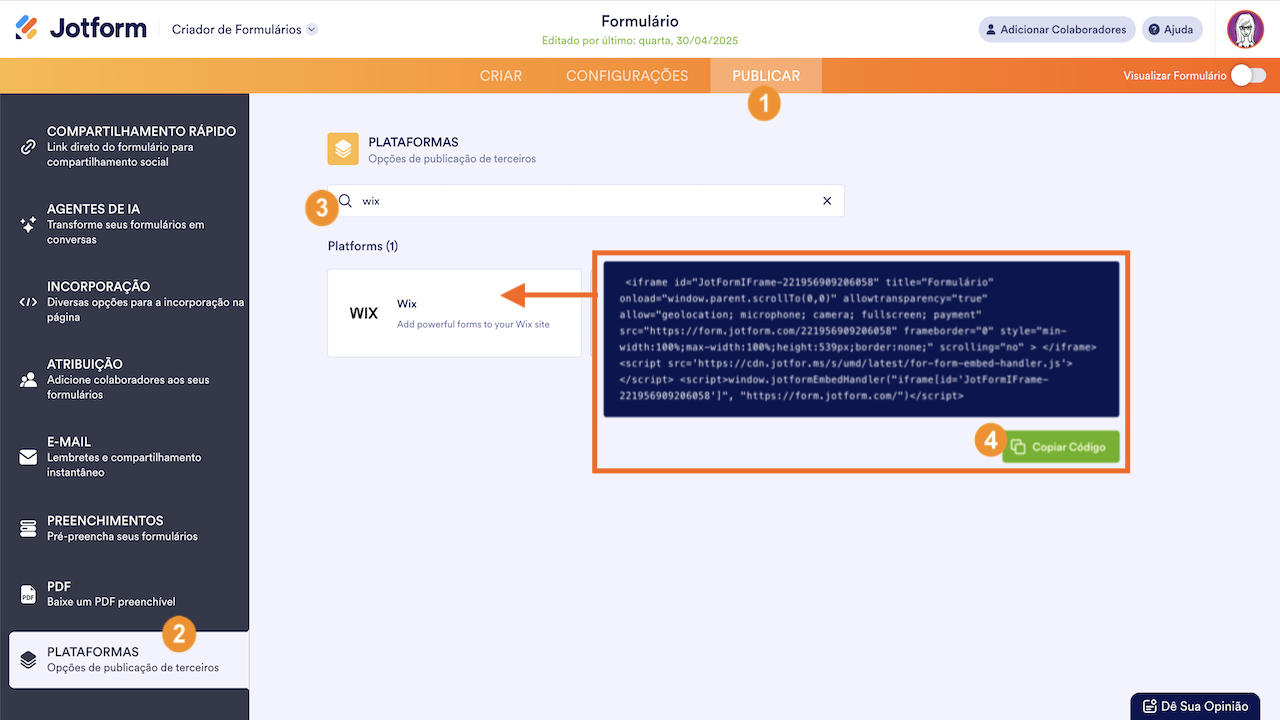1280x720 pixels.
Task: Click Adicionar Colaboradores button
Action: click(x=1057, y=30)
